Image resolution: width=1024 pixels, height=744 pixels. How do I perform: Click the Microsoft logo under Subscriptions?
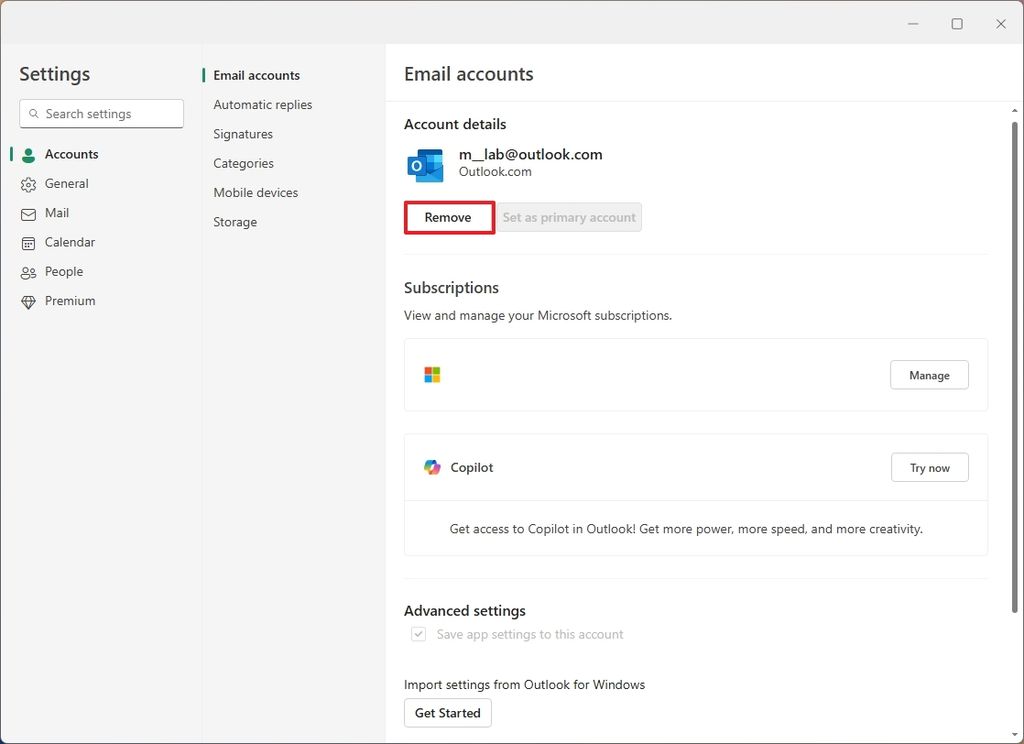(x=432, y=374)
